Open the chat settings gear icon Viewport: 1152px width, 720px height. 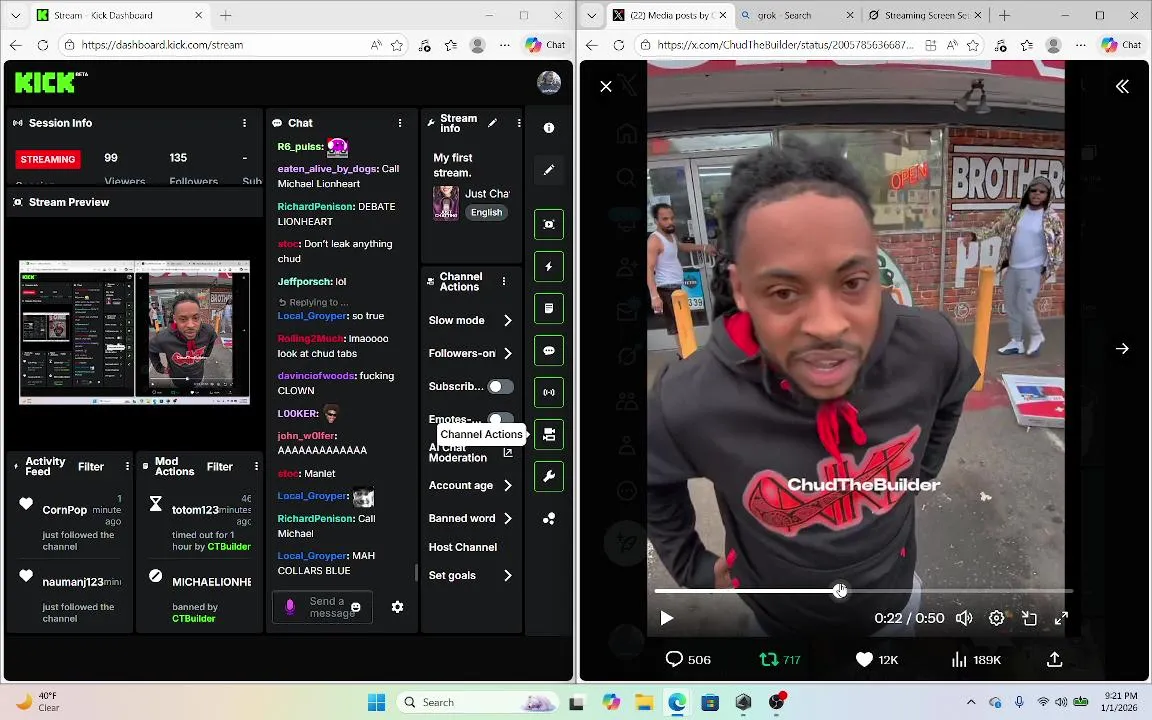[397, 607]
